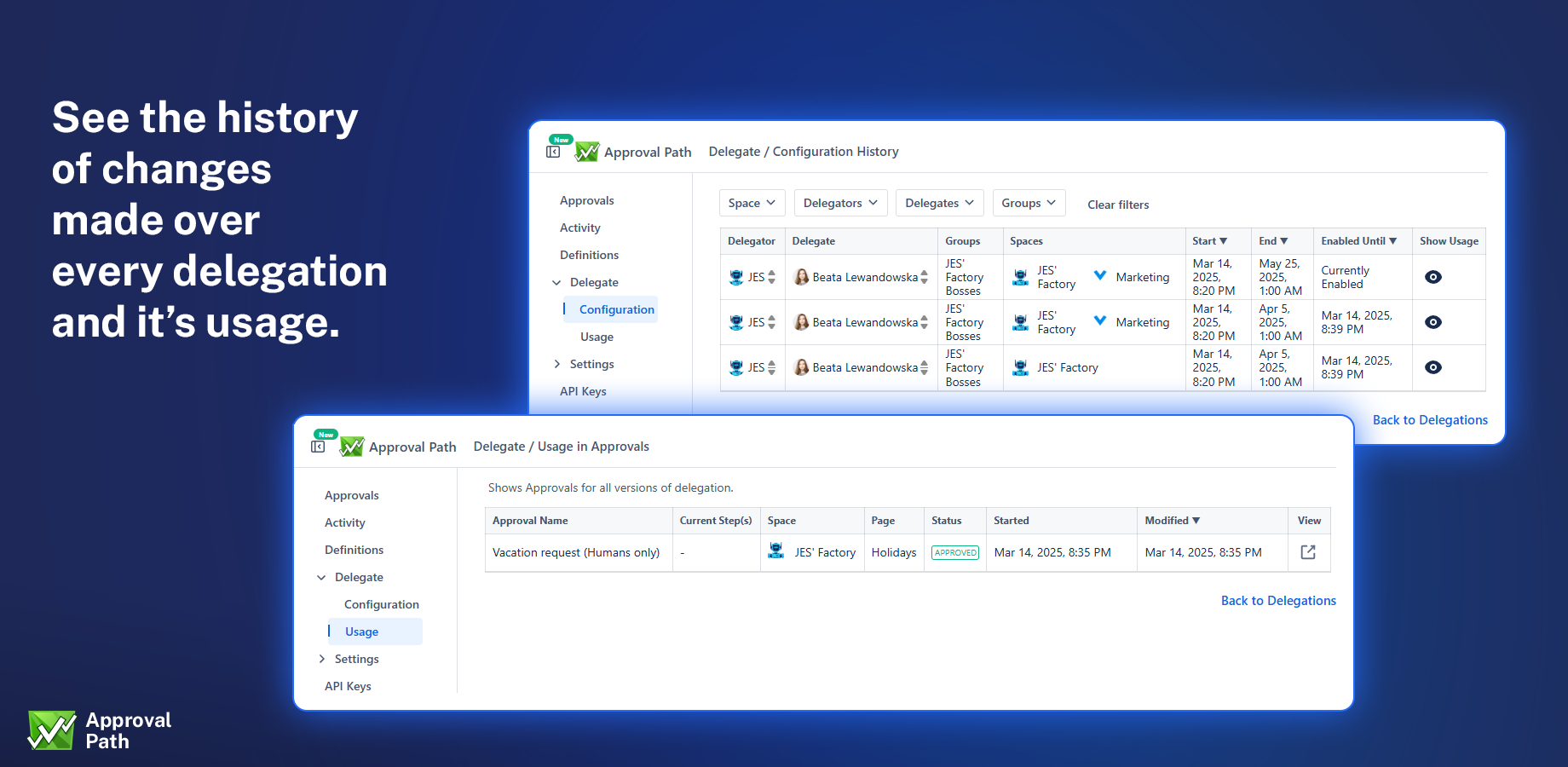Click JES' Factory space icon in Currently Enabled row
This screenshot has height=767, width=1568.
pos(1020,277)
